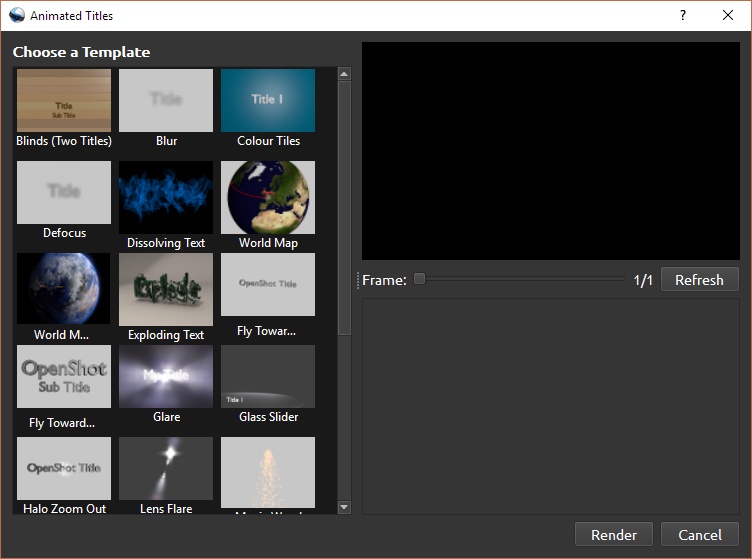Viewport: 752px width, 559px height.
Task: Click the template list scrollbar handle
Action: point(344,208)
